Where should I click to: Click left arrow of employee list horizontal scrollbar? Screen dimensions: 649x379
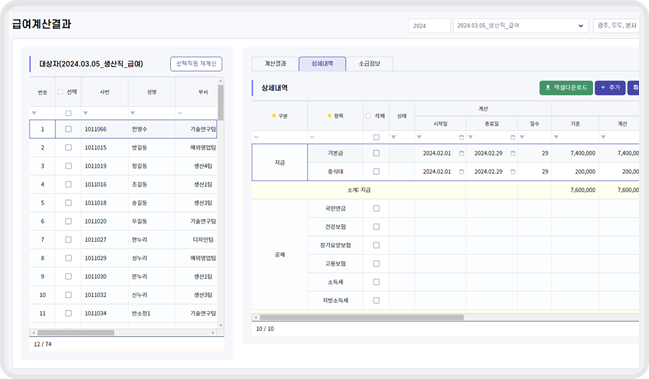pos(33,332)
